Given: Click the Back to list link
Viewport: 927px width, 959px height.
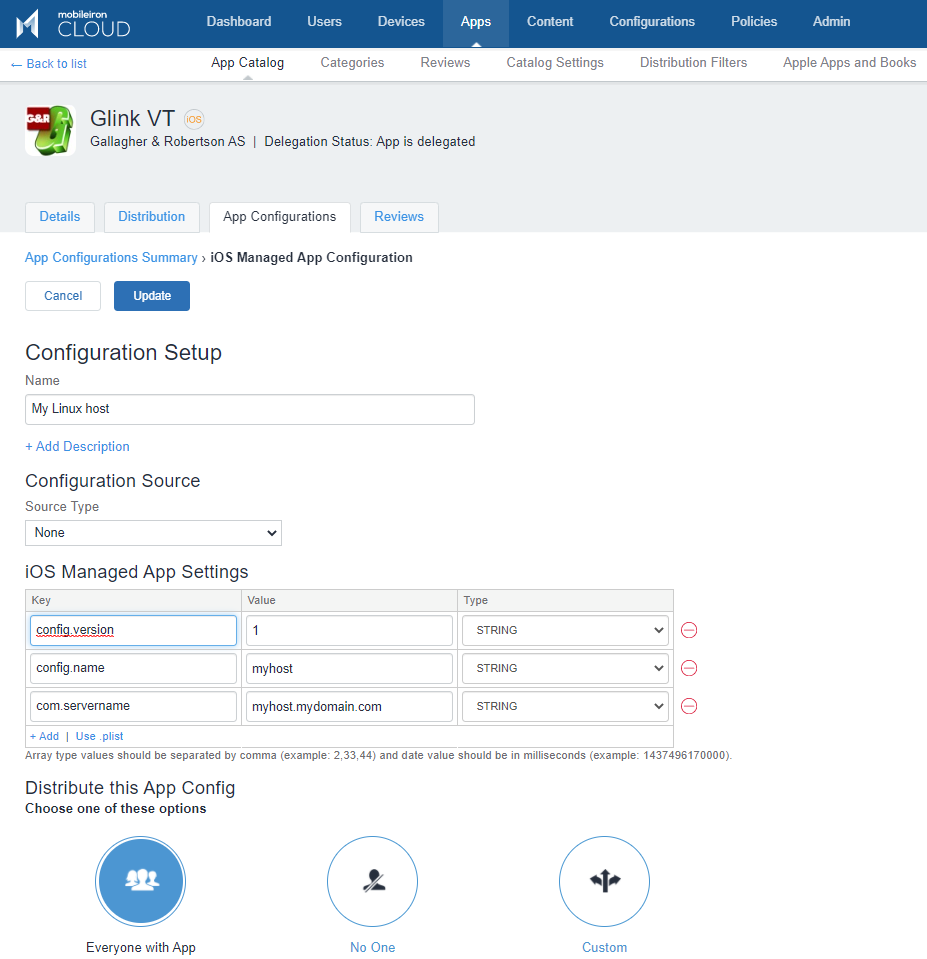Looking at the screenshot, I should [48, 64].
